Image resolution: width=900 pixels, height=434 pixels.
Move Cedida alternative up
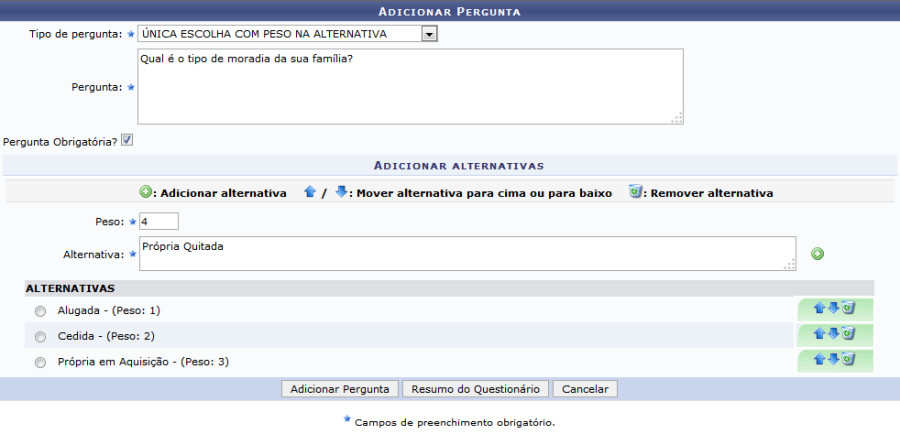click(819, 335)
